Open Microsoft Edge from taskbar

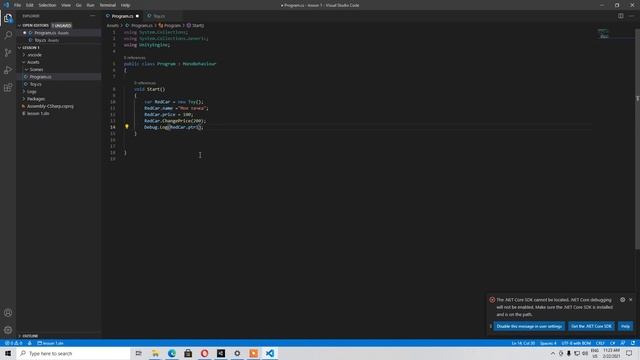pos(172,353)
